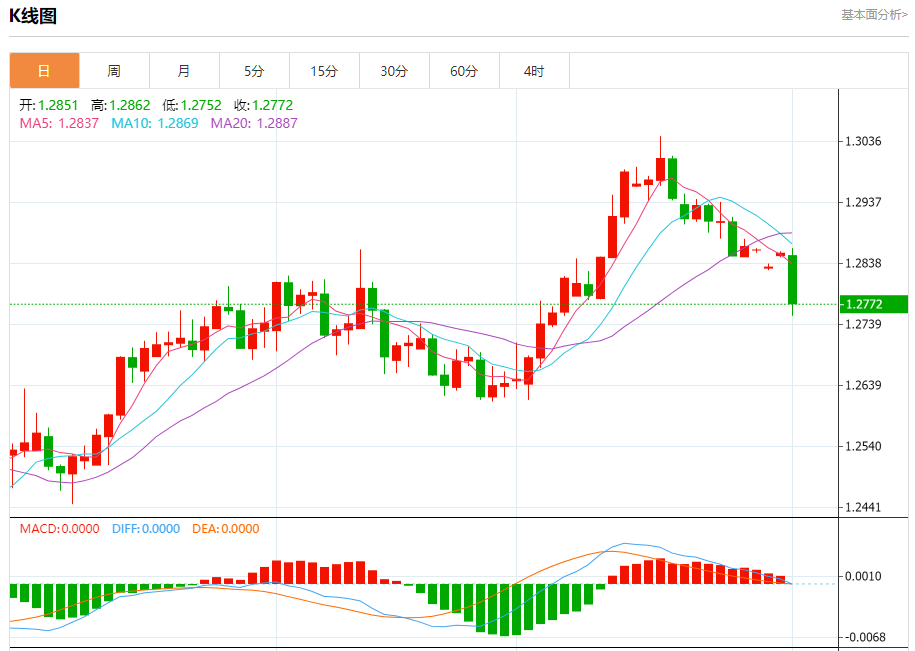The image size is (915, 651).
Task: Open the 基本面分析 link
Action: 874,15
